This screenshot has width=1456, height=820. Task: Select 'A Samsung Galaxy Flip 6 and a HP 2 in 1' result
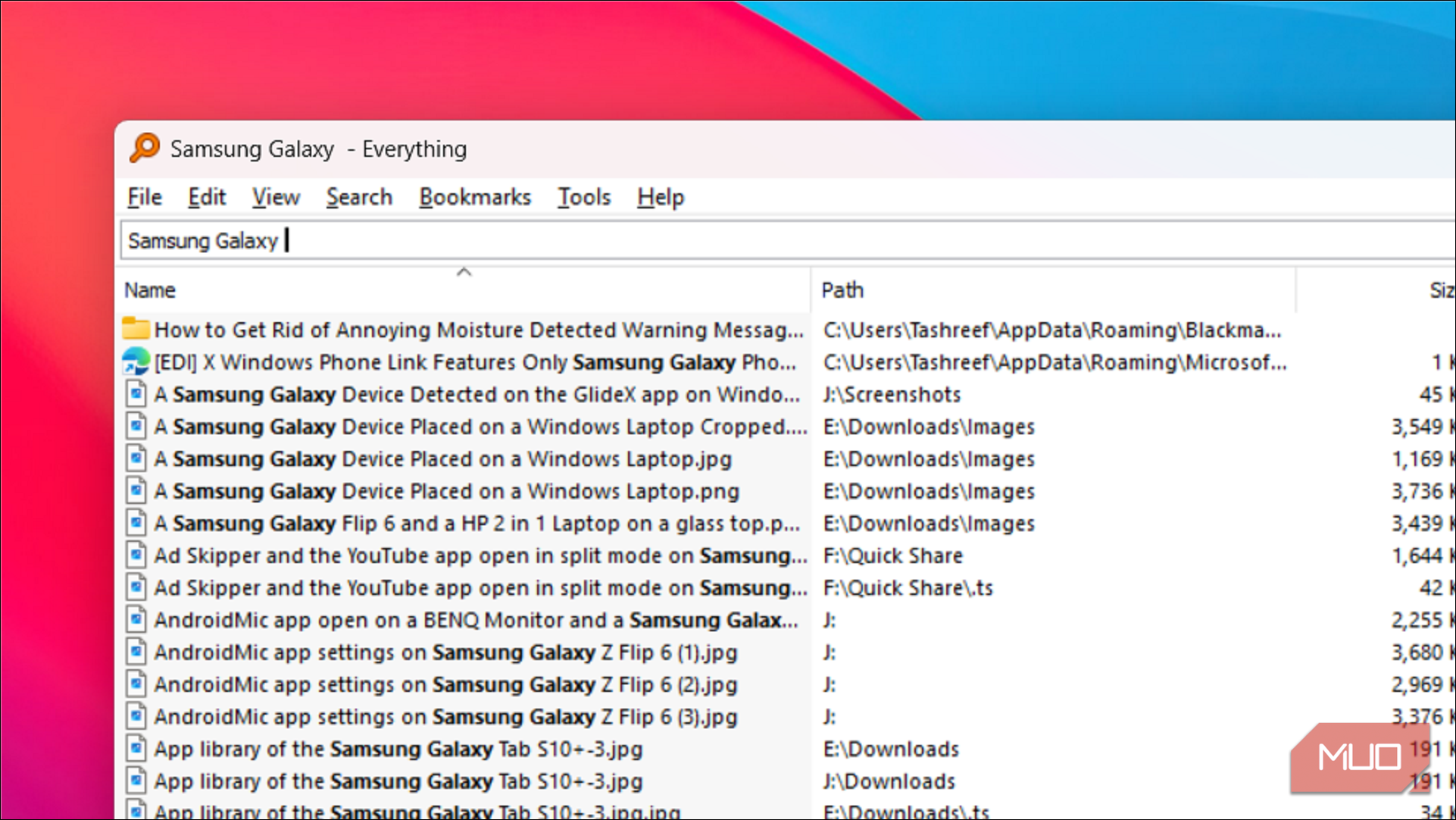tap(477, 523)
